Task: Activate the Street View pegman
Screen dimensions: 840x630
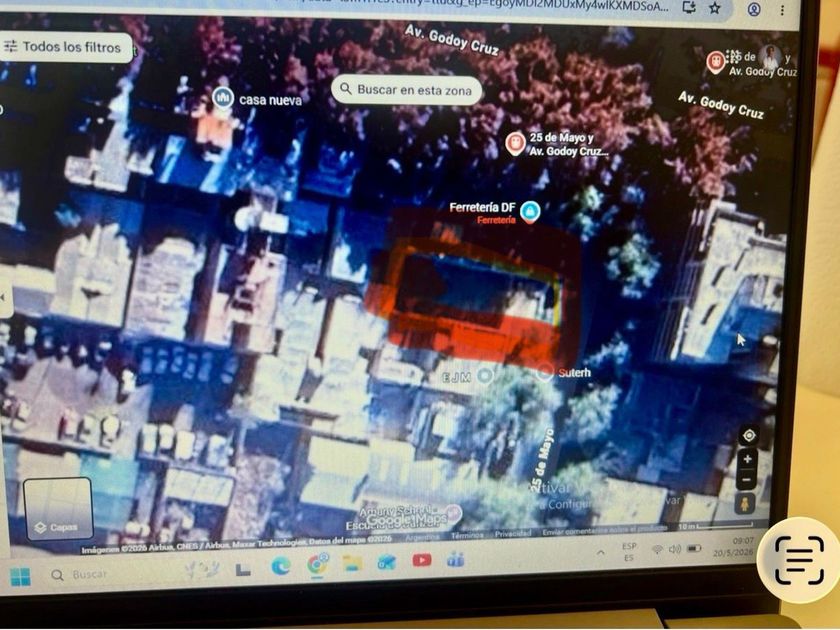Action: coord(745,504)
